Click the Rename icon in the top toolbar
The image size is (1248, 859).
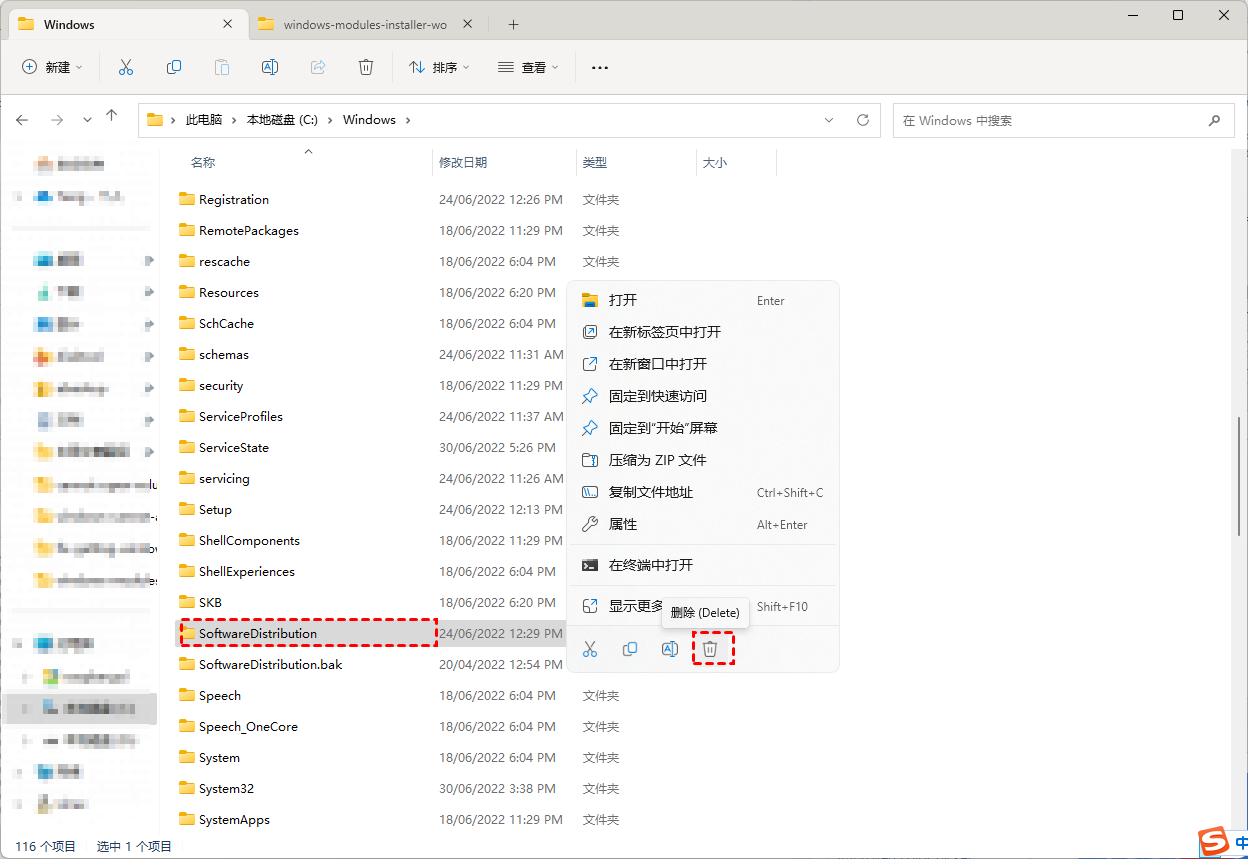click(269, 67)
